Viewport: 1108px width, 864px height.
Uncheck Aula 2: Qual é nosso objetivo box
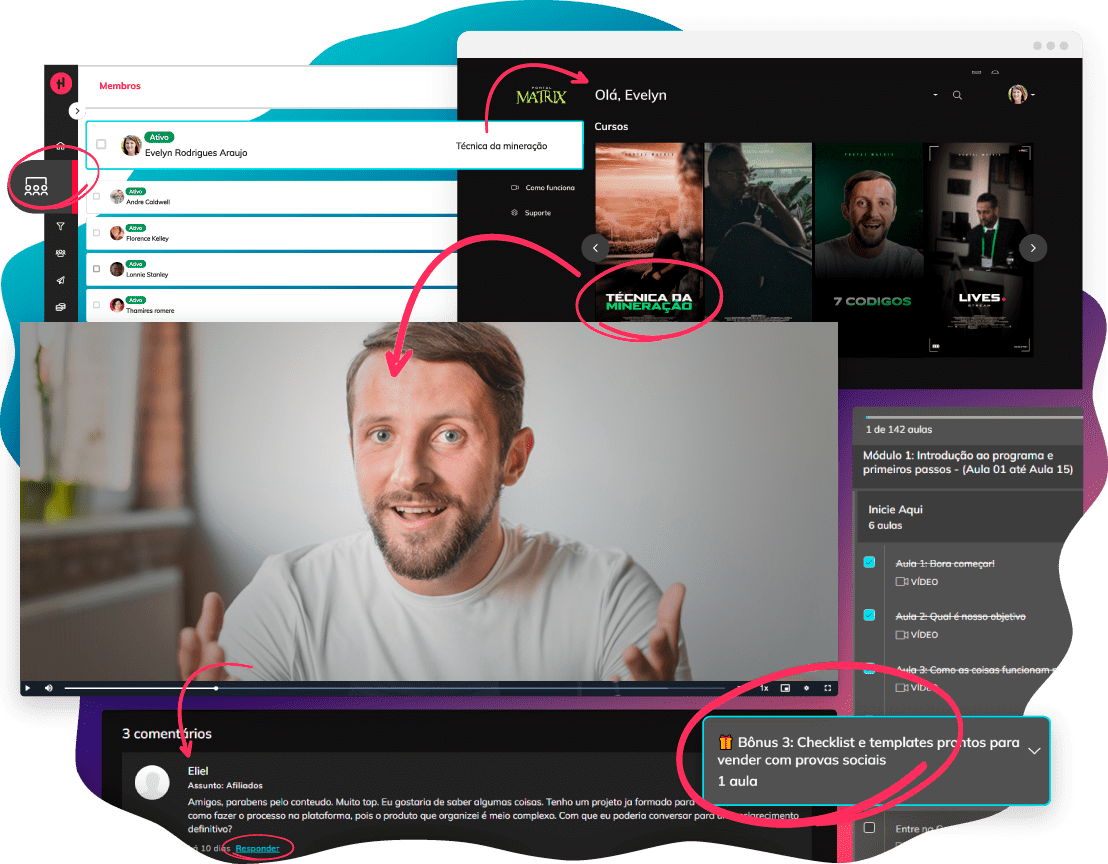click(x=869, y=615)
